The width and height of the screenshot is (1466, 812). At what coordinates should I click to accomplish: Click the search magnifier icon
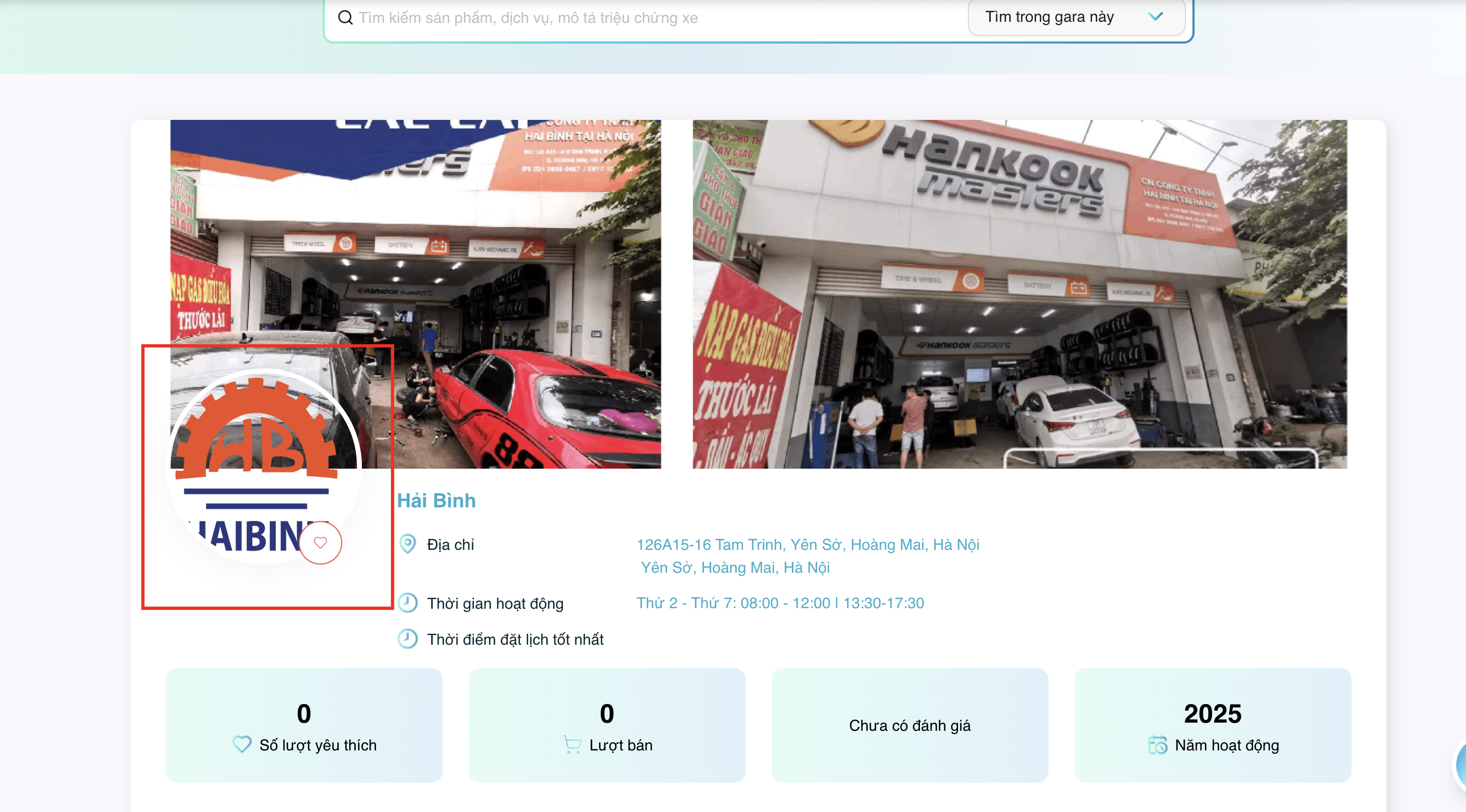(345, 17)
